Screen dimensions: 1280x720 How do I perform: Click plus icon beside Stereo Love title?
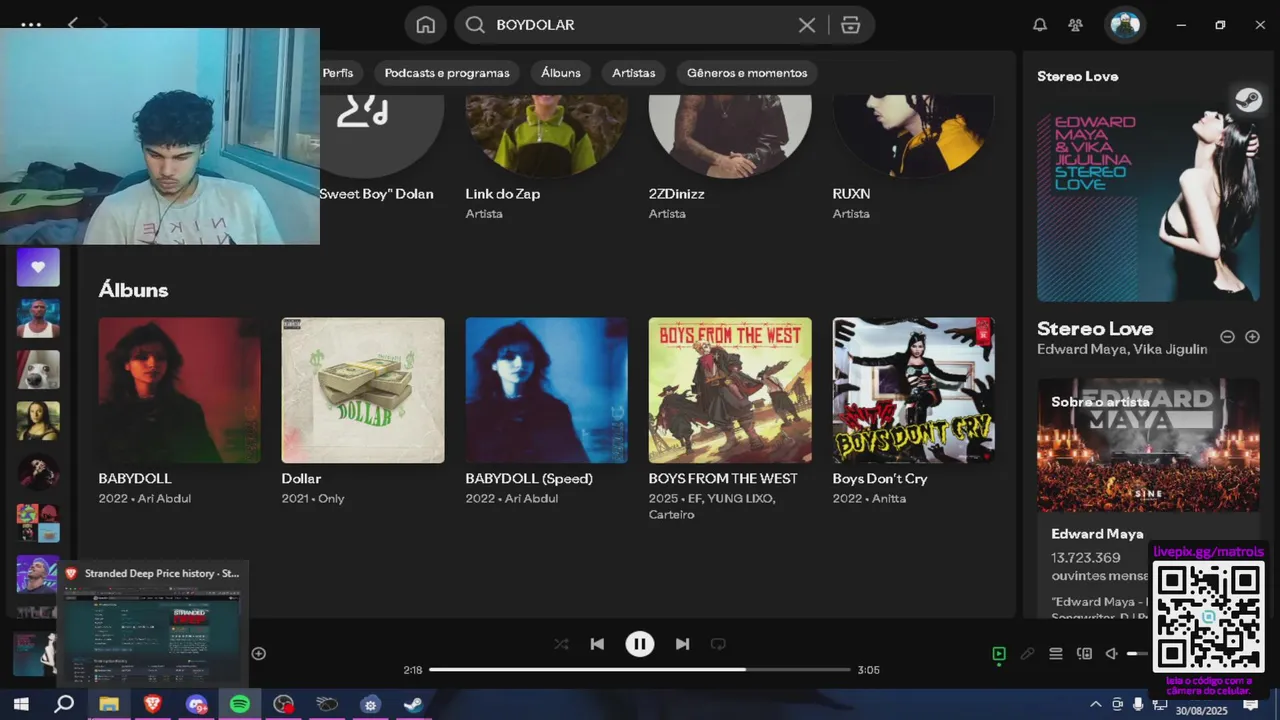tap(1252, 337)
